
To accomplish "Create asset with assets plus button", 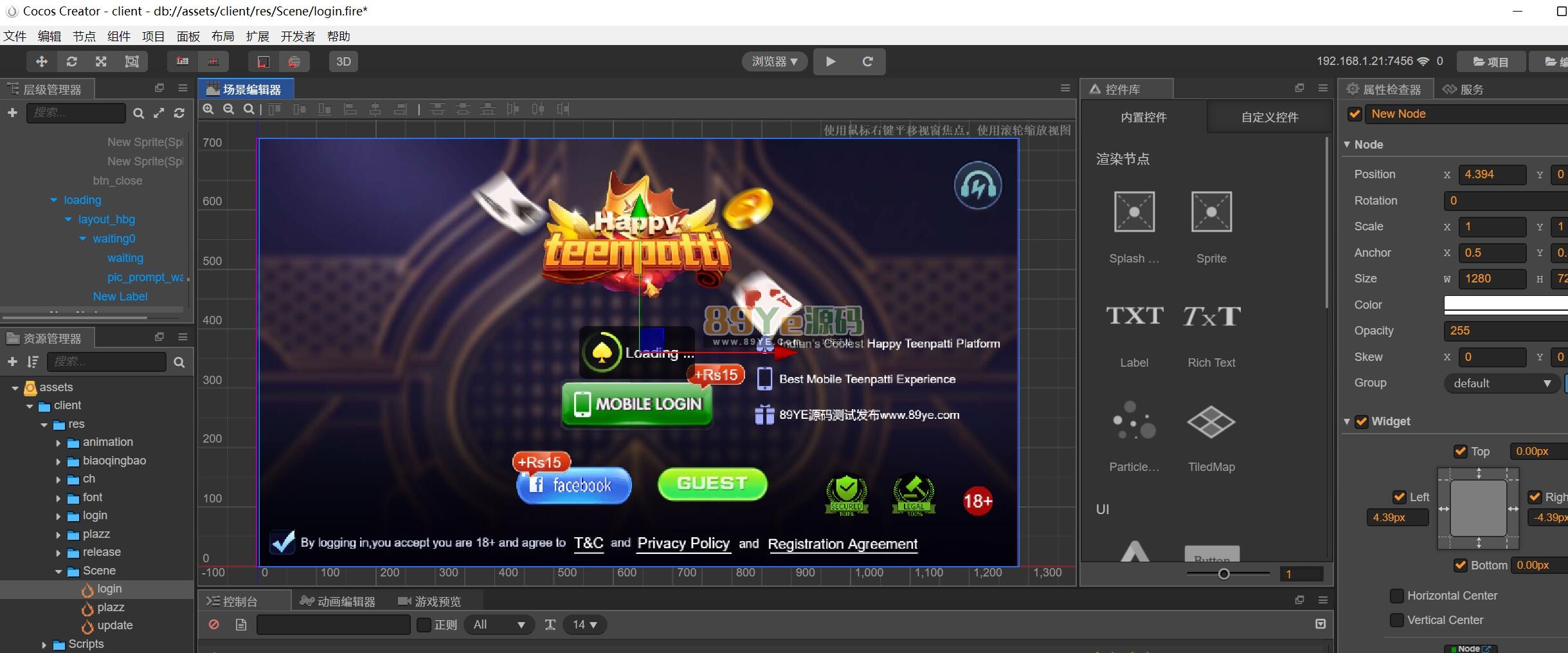I will click(x=12, y=362).
